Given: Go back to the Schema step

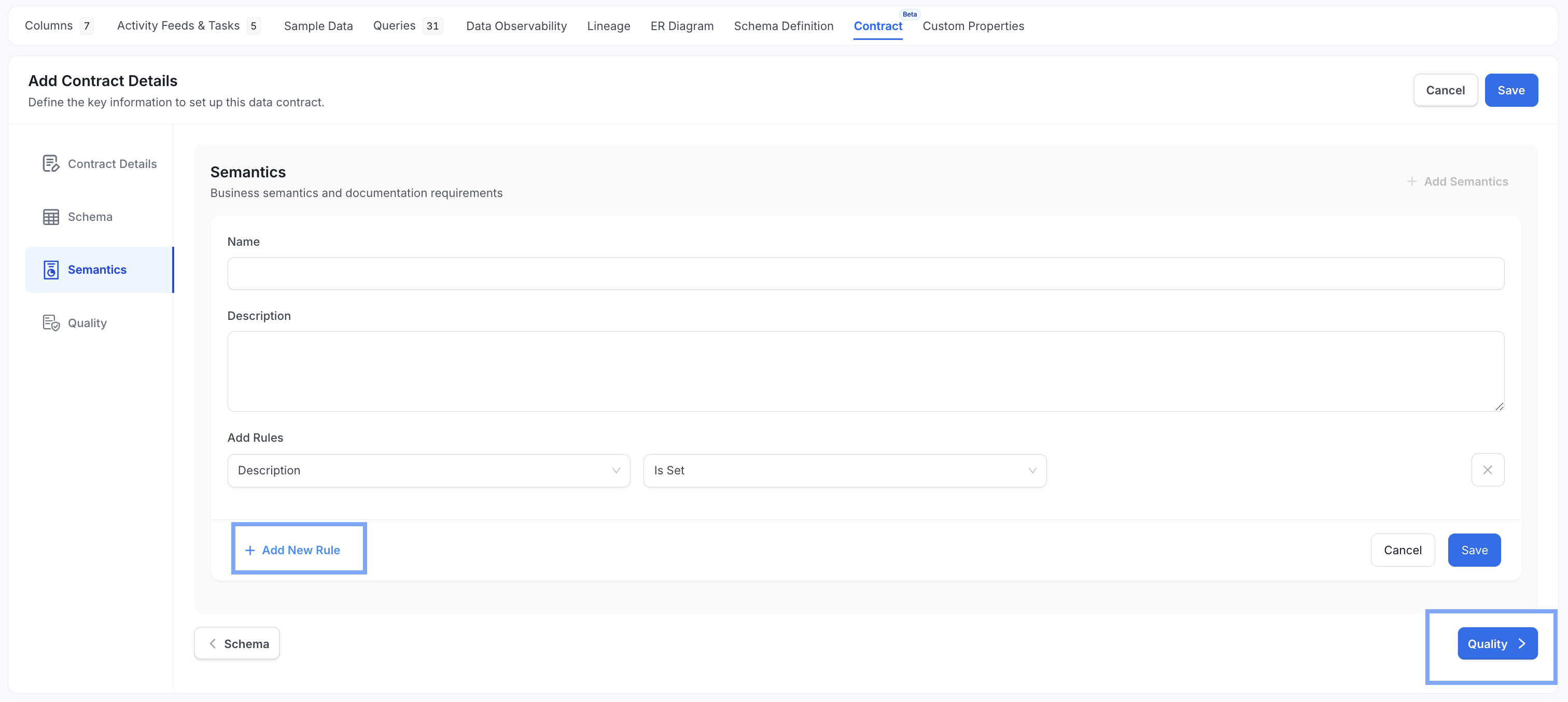Looking at the screenshot, I should [237, 643].
